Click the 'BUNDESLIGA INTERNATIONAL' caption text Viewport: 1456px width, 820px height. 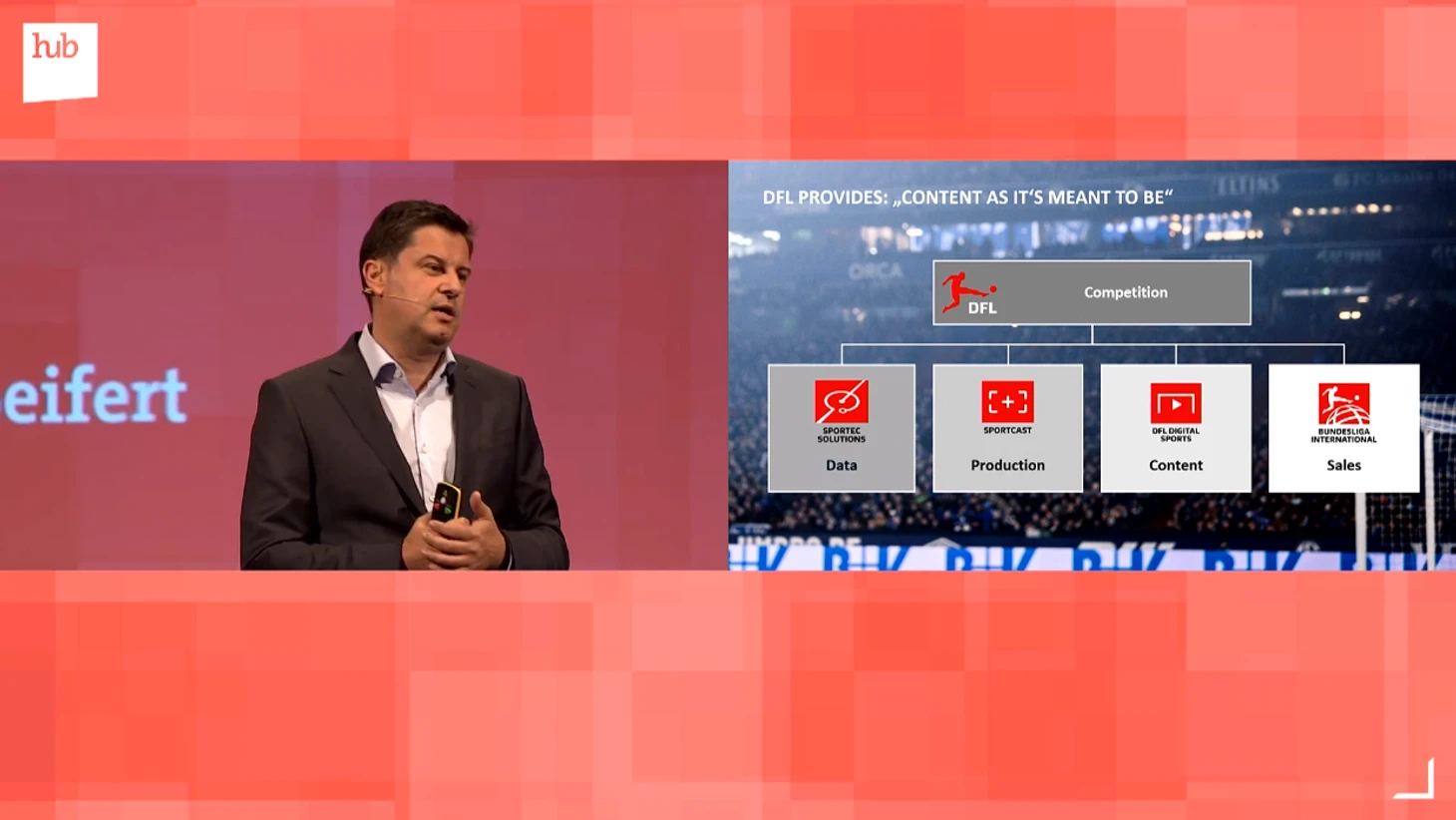1343,435
